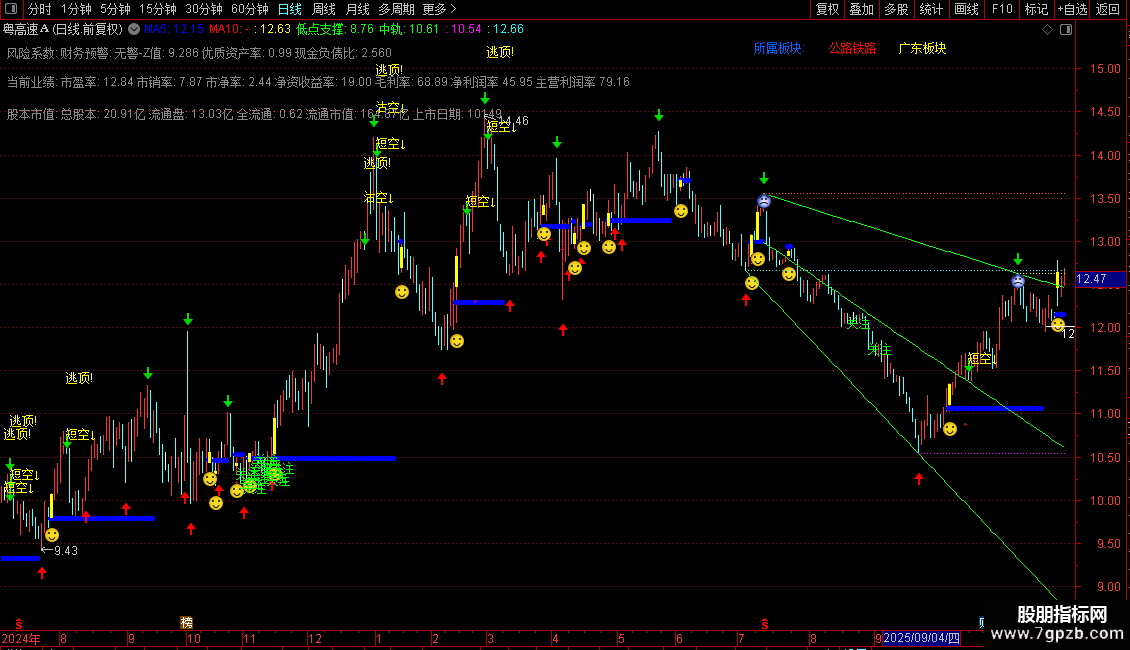
Task: Click the 风险系数 info line
Action: (199, 53)
